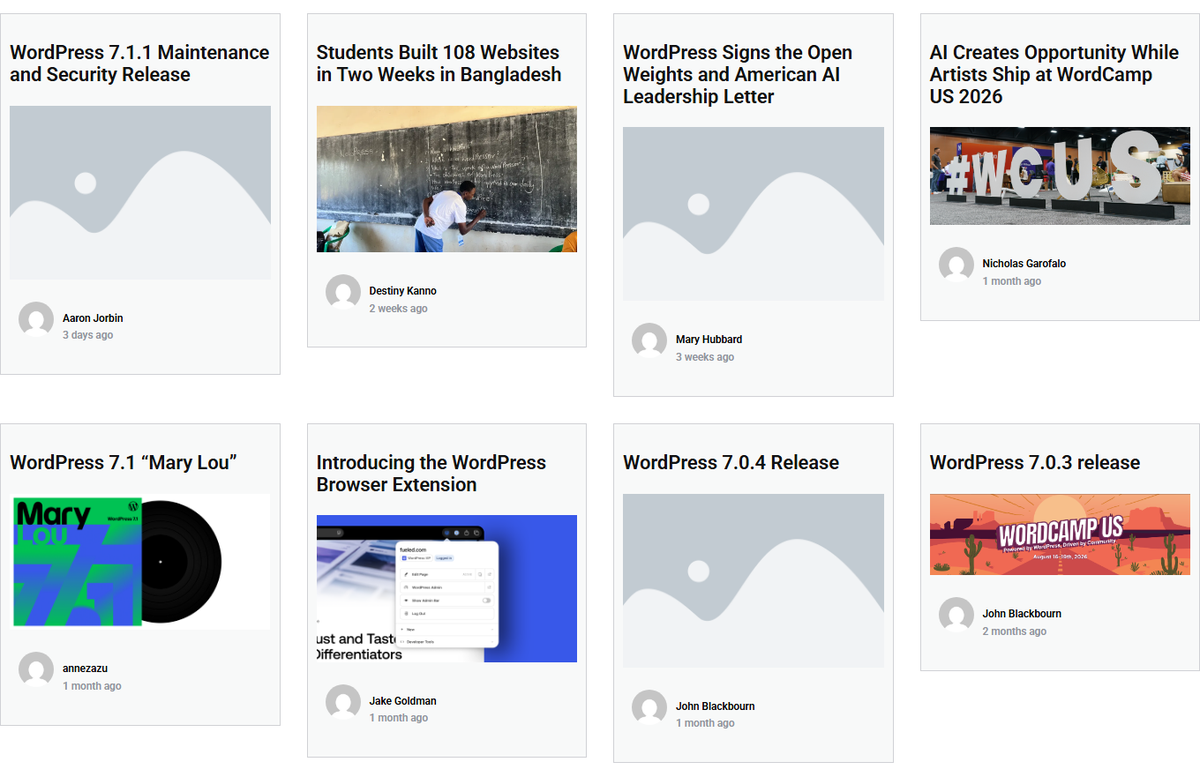Open the WordPress 7.1.1 Maintenance and Security Release post
Viewport: 1200px width, 777px height.
140,63
